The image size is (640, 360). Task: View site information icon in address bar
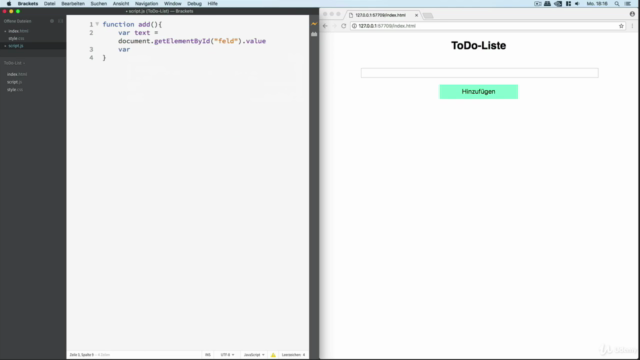[x=354, y=26]
